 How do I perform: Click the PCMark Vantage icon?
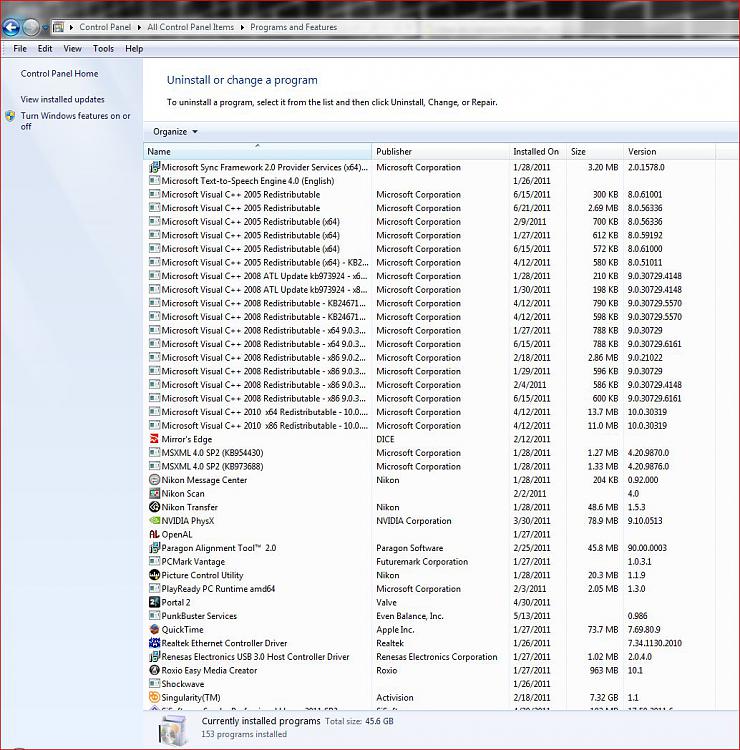[x=154, y=562]
